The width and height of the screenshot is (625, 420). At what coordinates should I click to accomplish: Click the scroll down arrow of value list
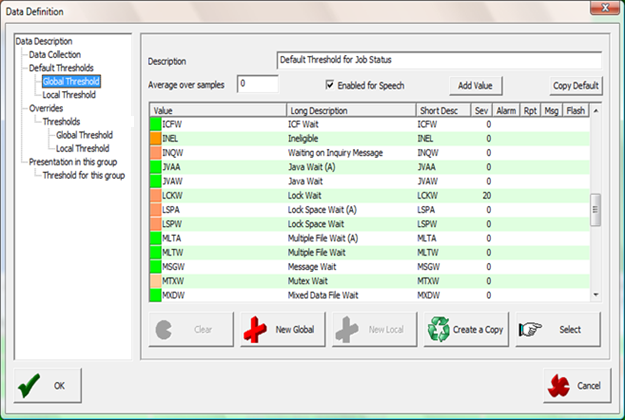pyautogui.click(x=596, y=295)
